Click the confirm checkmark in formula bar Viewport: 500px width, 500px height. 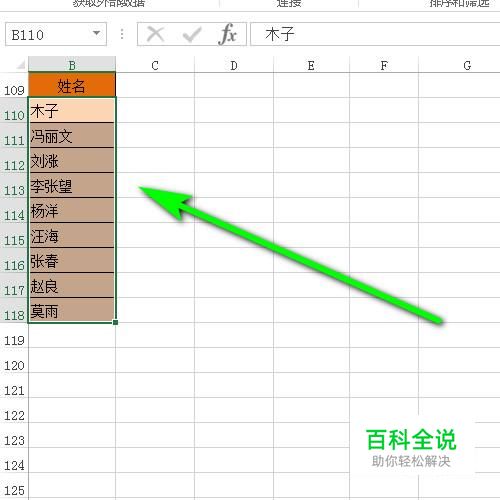(x=192, y=34)
